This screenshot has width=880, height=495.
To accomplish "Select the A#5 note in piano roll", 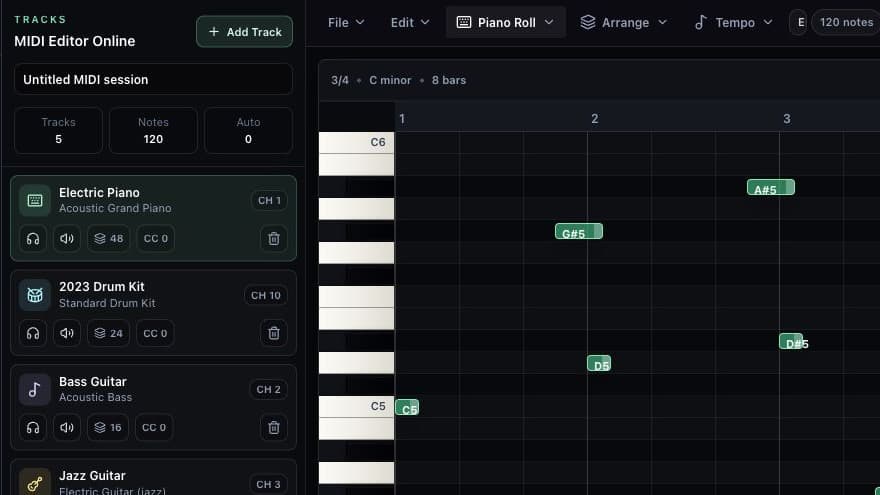I will click(x=771, y=187).
